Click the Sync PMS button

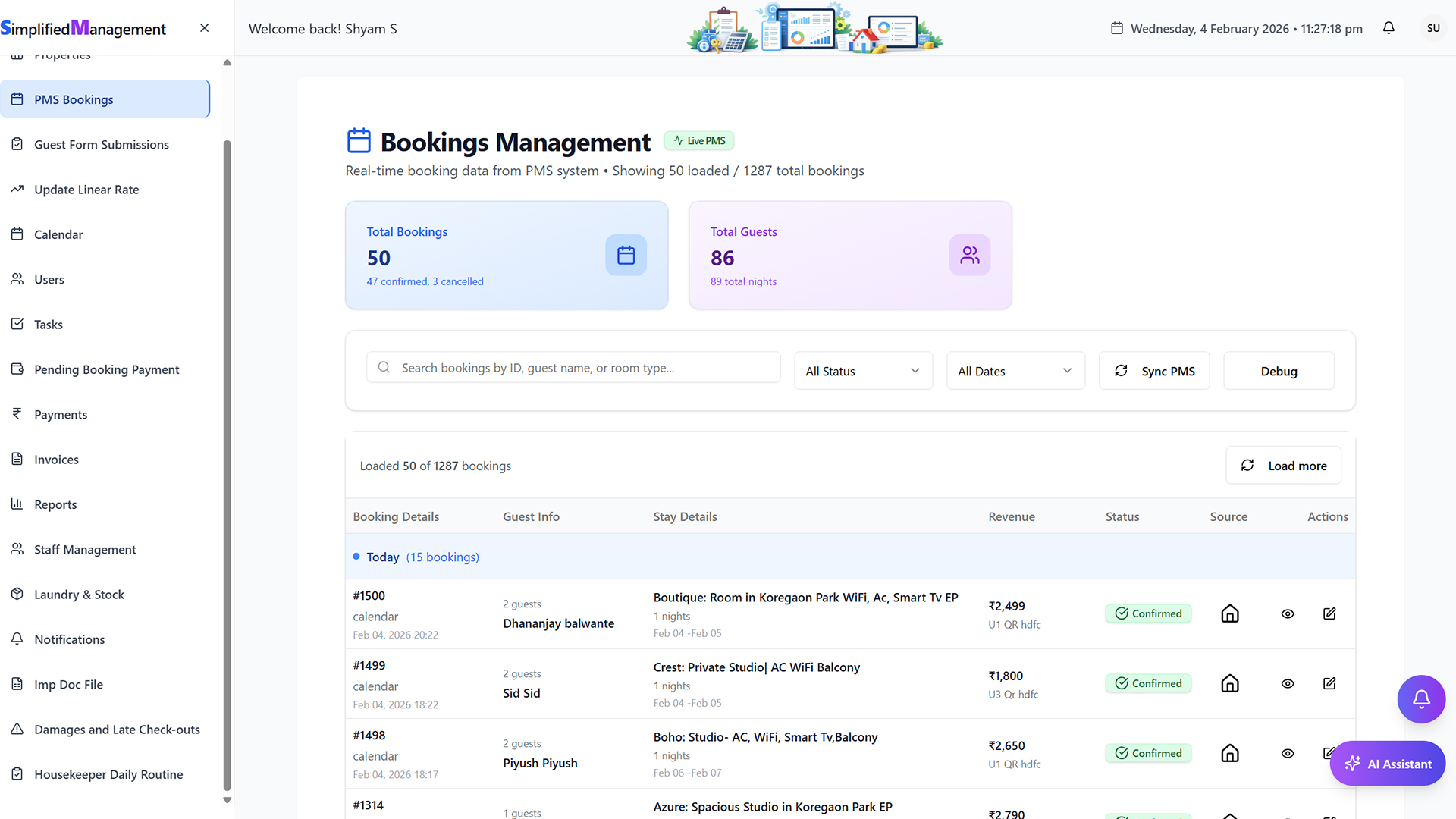[1154, 371]
